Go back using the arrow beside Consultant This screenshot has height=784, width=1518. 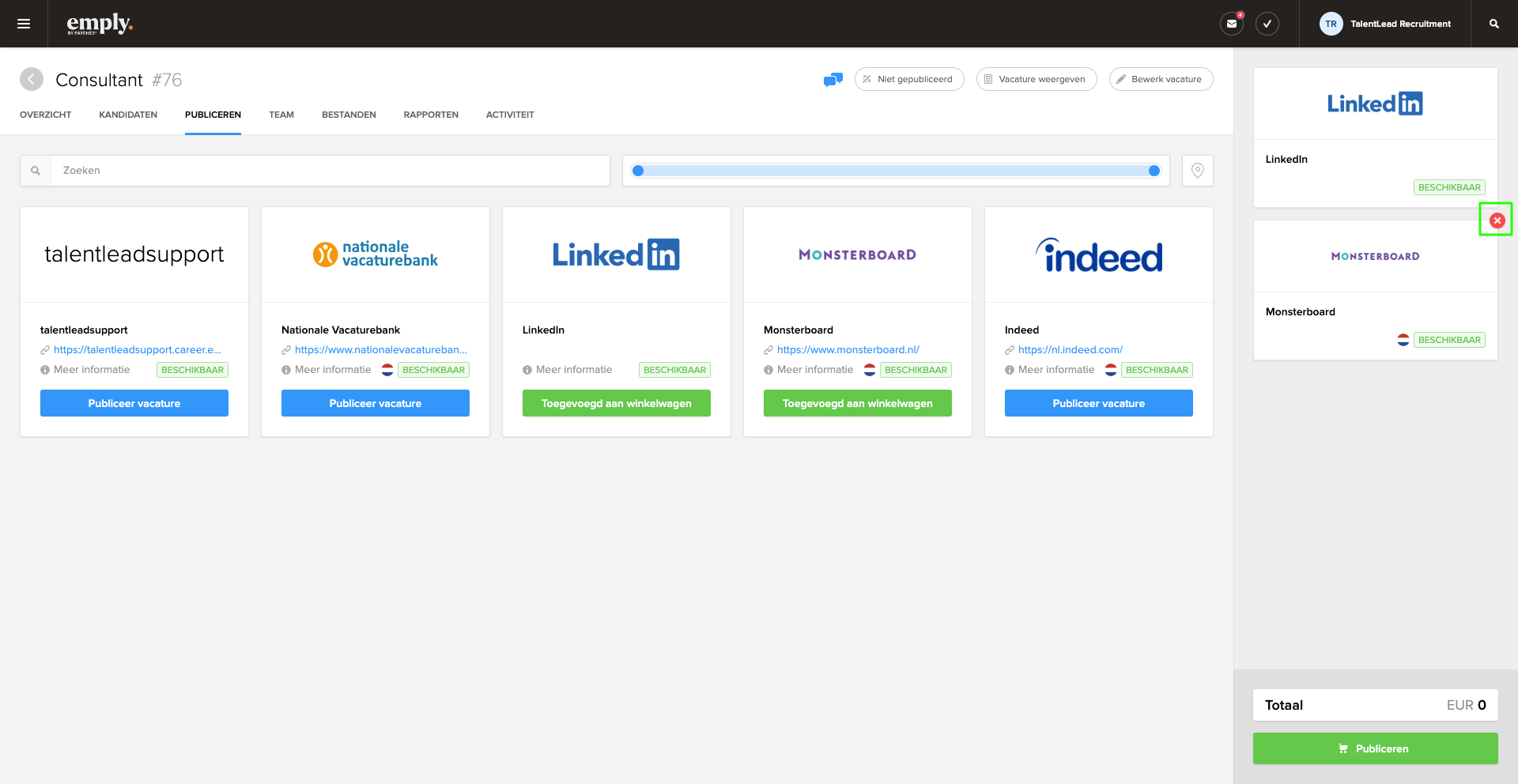pos(32,79)
